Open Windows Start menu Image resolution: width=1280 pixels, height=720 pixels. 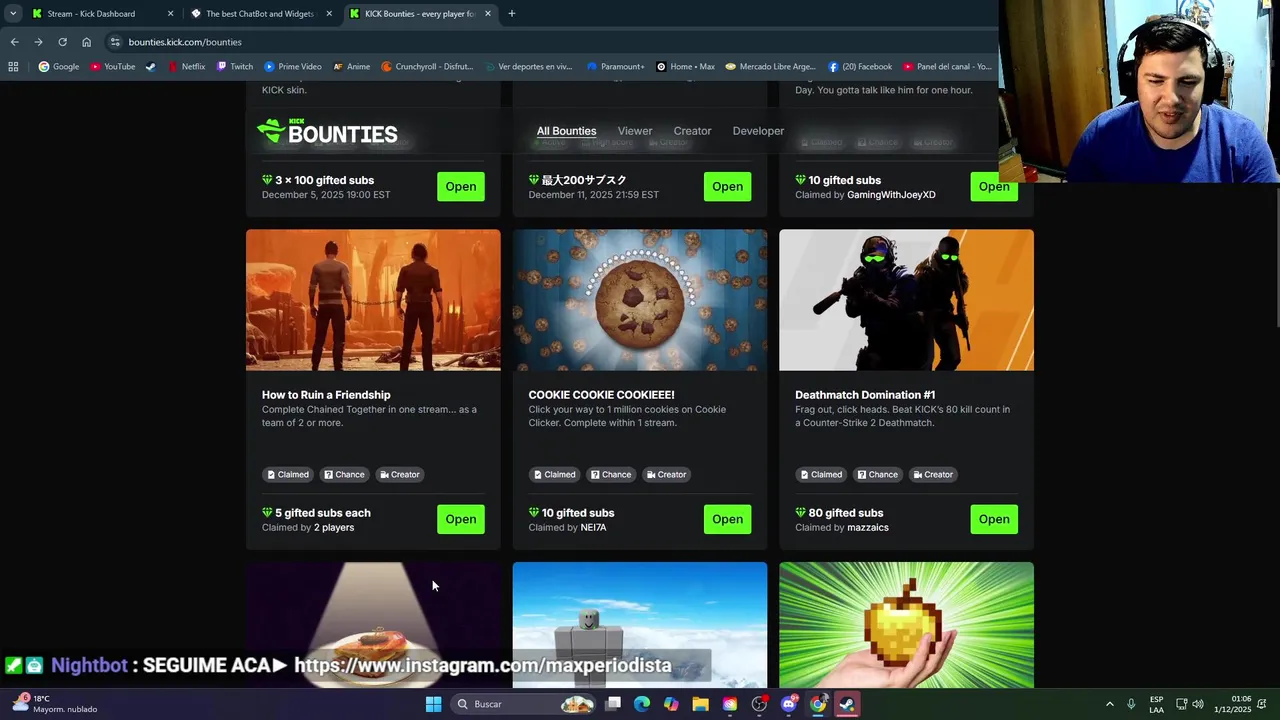click(433, 704)
